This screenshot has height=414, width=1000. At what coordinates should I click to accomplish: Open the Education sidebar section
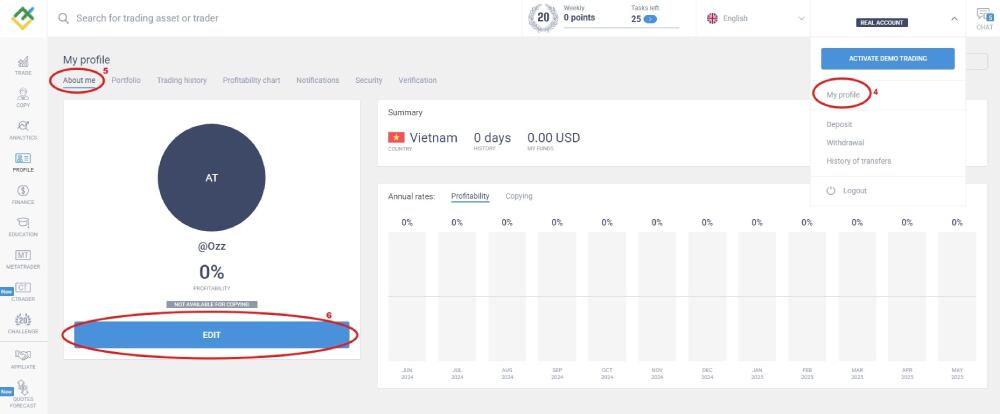[23, 226]
